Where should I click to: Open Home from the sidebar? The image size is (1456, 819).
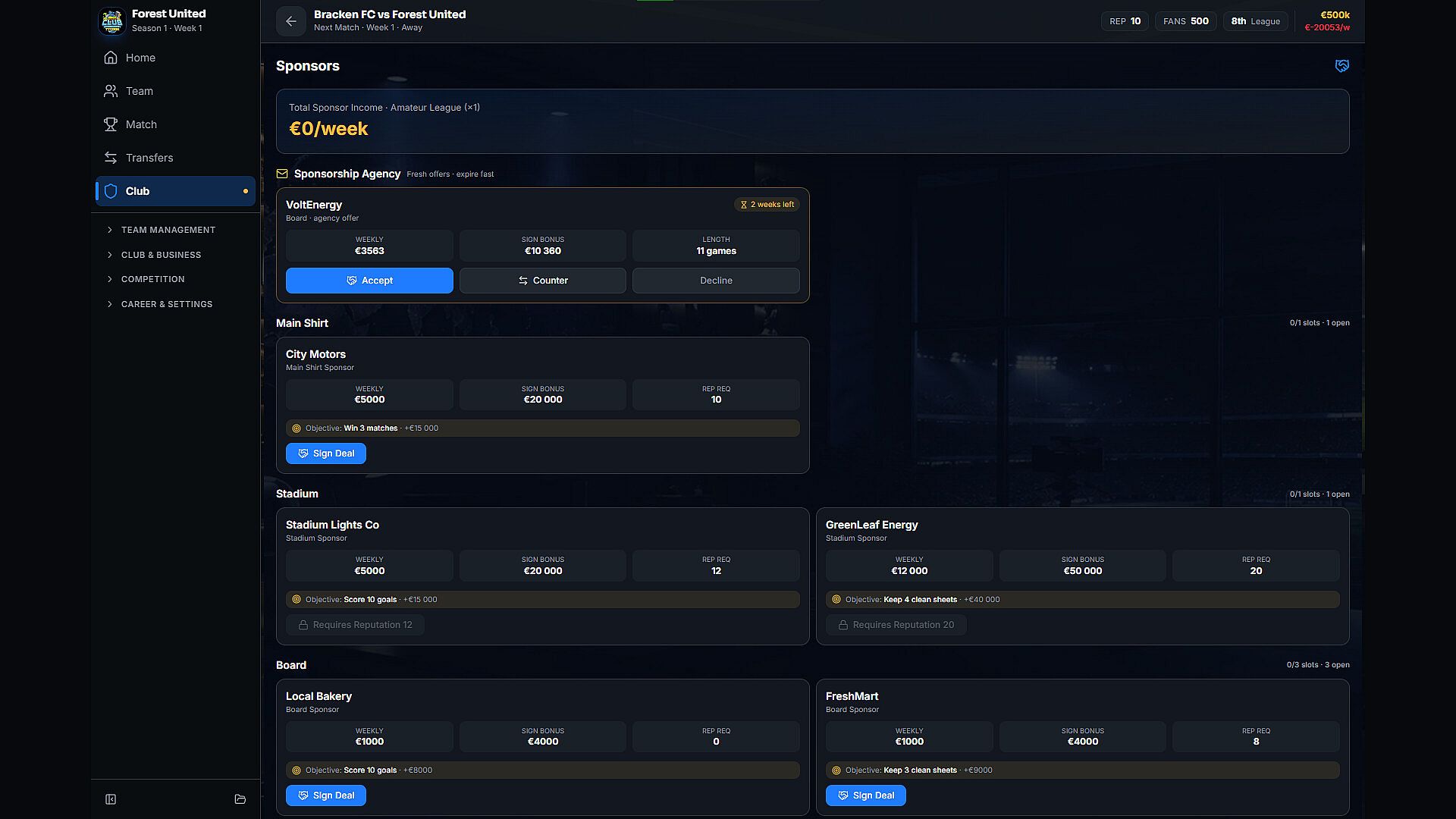(x=175, y=58)
